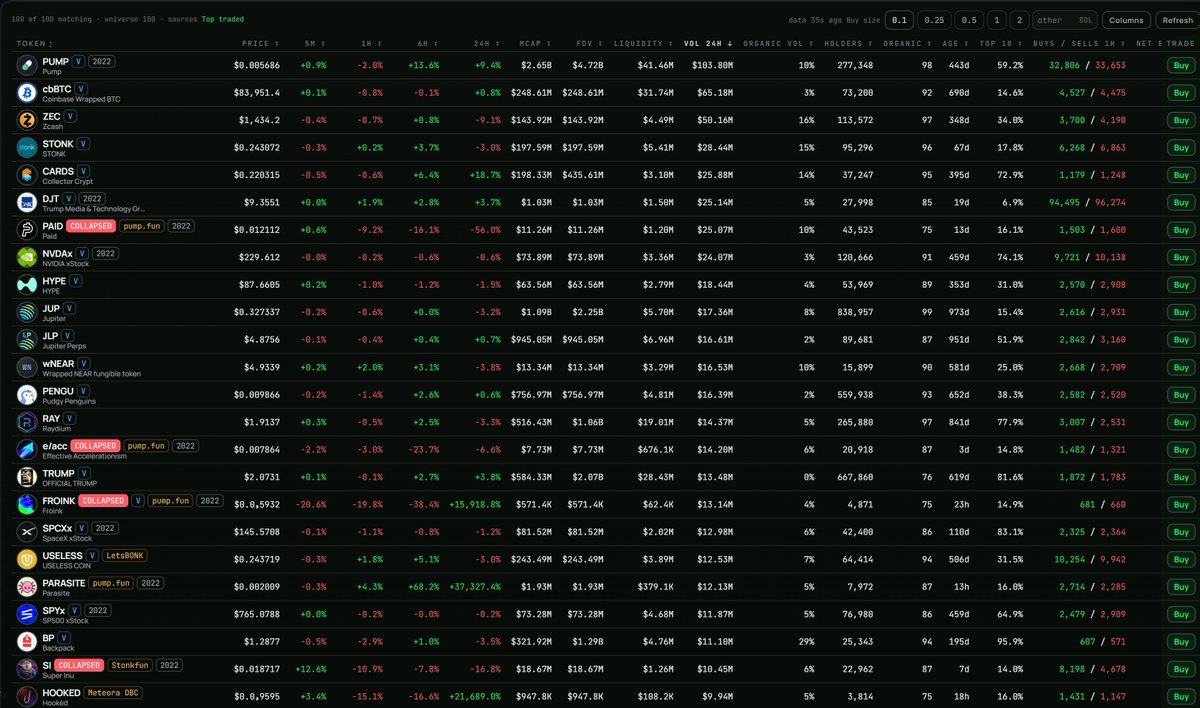Open the SPYx SP500 xStock logo

click(27, 614)
